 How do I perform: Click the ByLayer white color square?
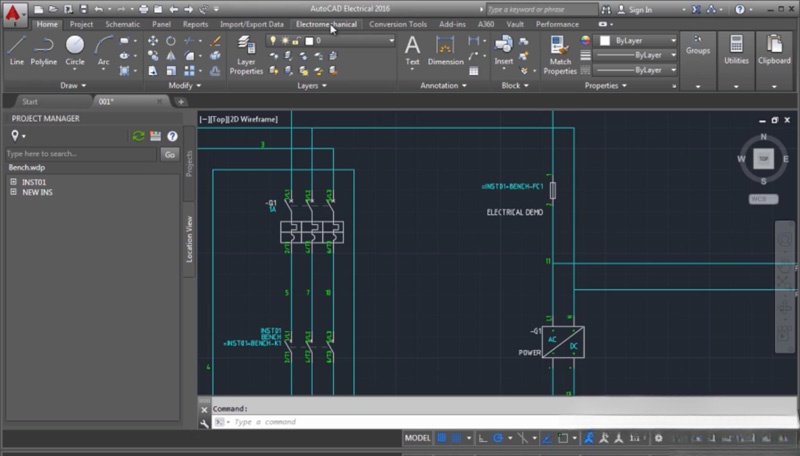pyautogui.click(x=605, y=41)
